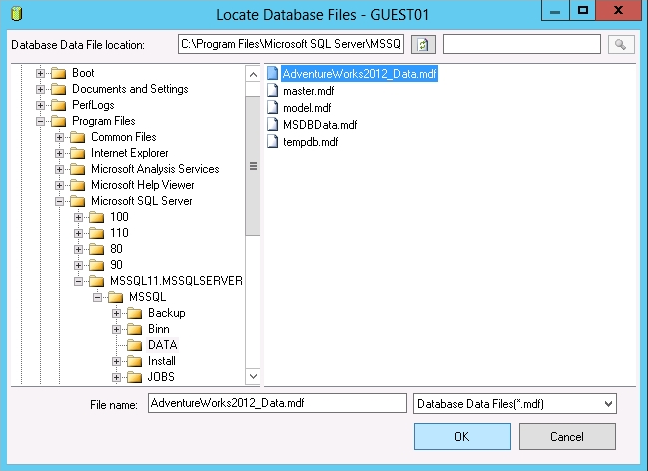Click the tree scrollbar down arrow
This screenshot has width=648, height=471.
click(253, 376)
